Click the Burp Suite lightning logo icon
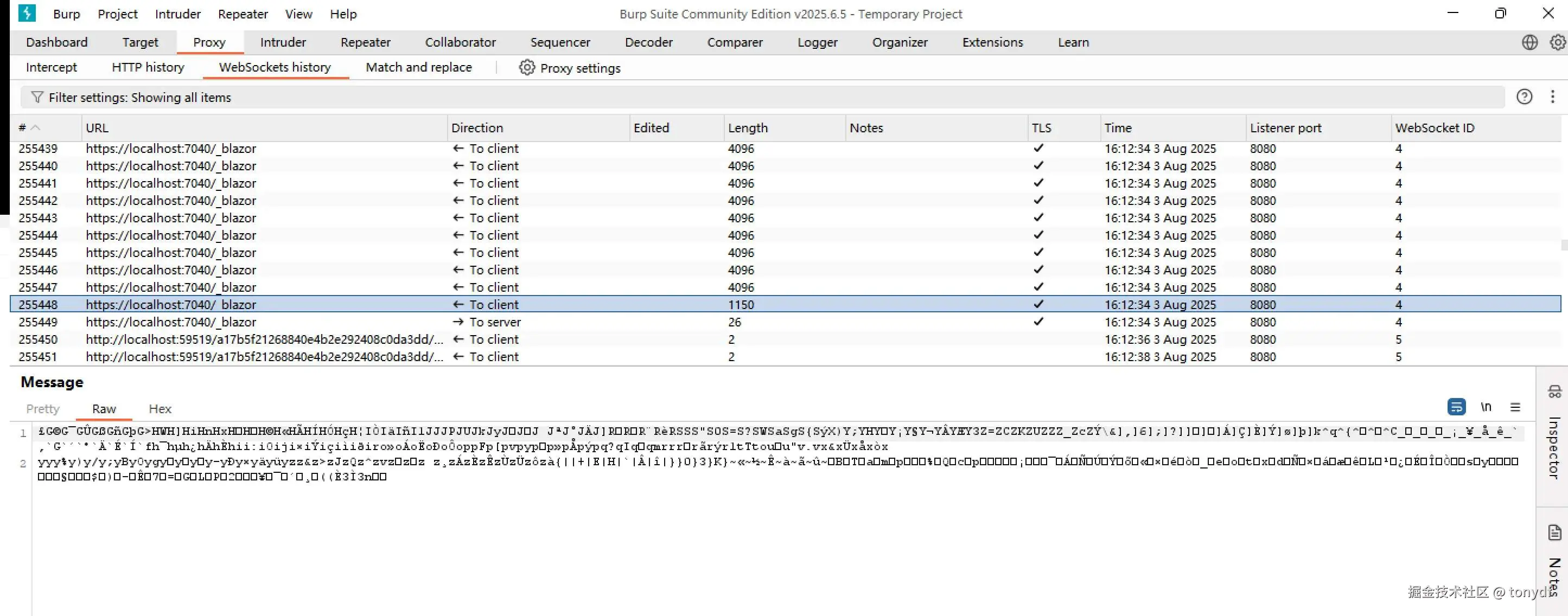This screenshot has height=616, width=1568. tap(27, 13)
